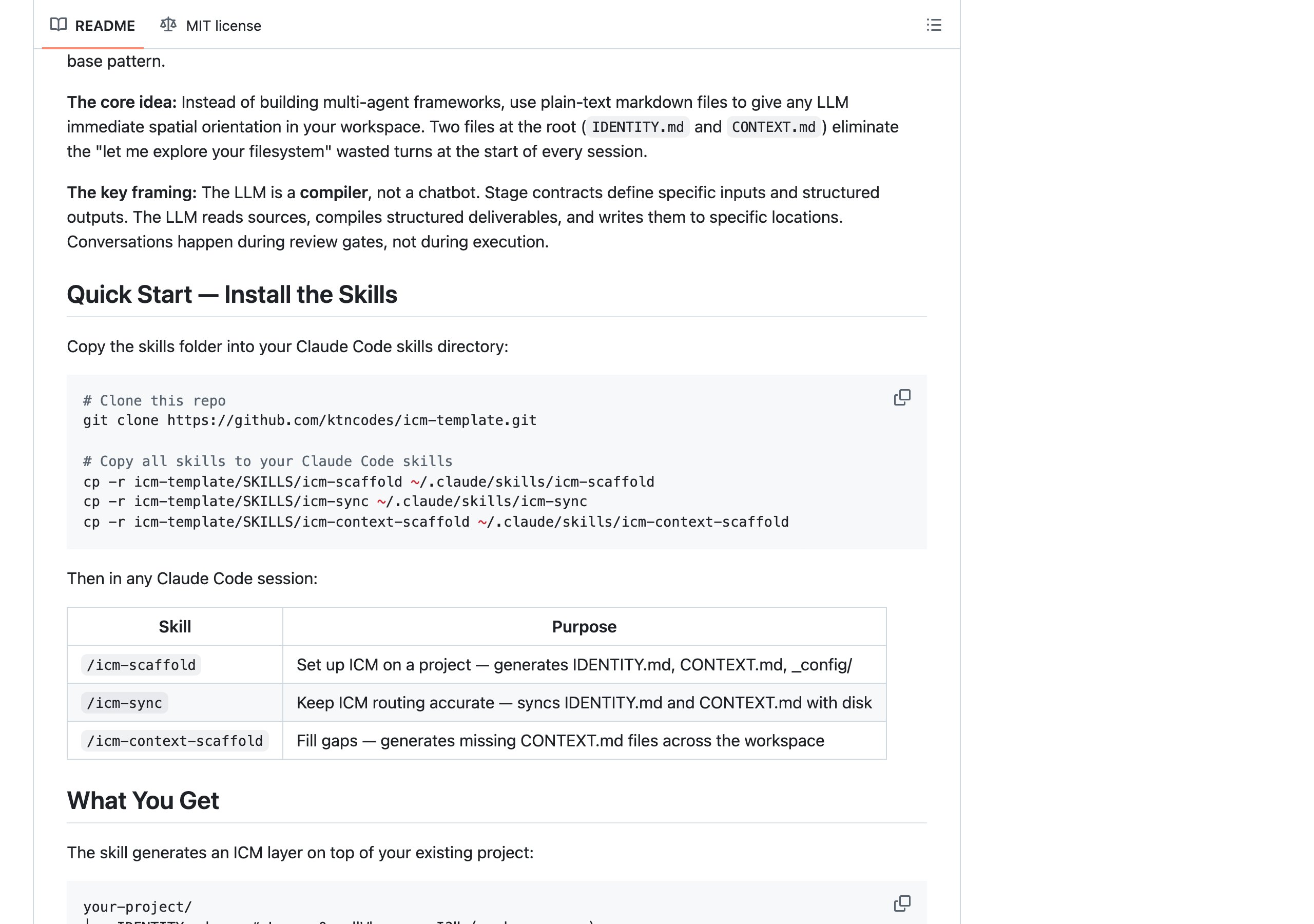Click the Quick Start — Install the Skills heading
The height and width of the screenshot is (924, 1314).
(232, 294)
